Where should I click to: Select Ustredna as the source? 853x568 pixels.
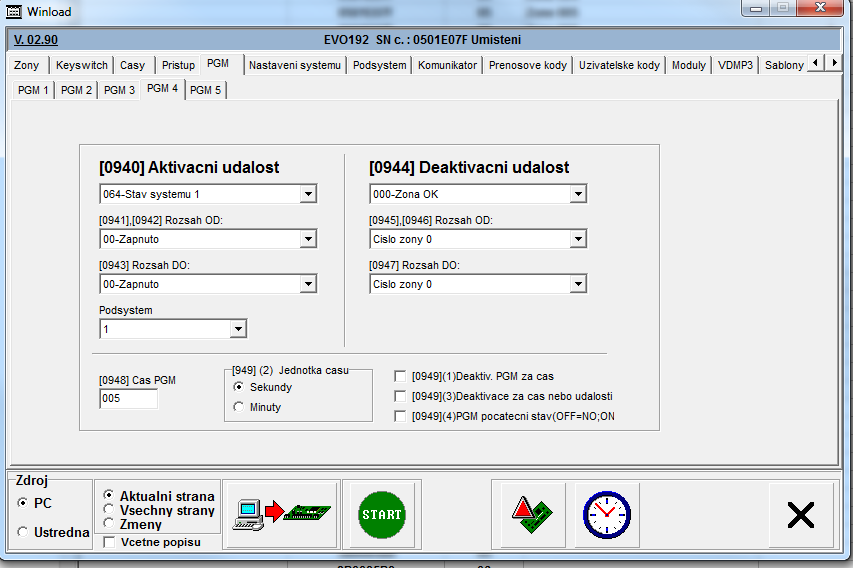23,532
